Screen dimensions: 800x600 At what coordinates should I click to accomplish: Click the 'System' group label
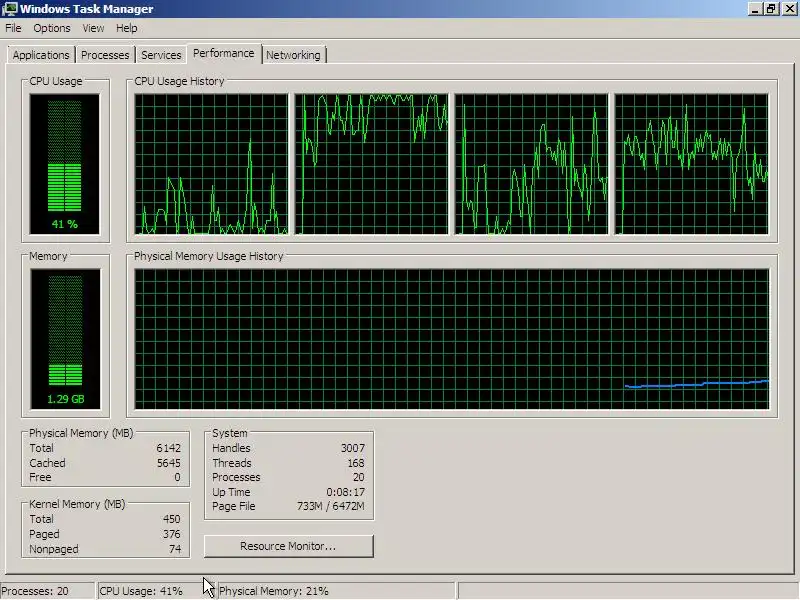pyautogui.click(x=230, y=433)
